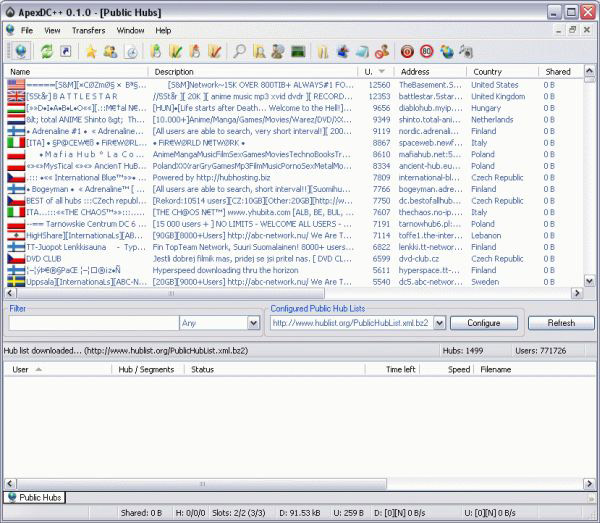This screenshot has width=600, height=523.
Task: Open ADL Search toolbar icon
Action: (x=259, y=52)
